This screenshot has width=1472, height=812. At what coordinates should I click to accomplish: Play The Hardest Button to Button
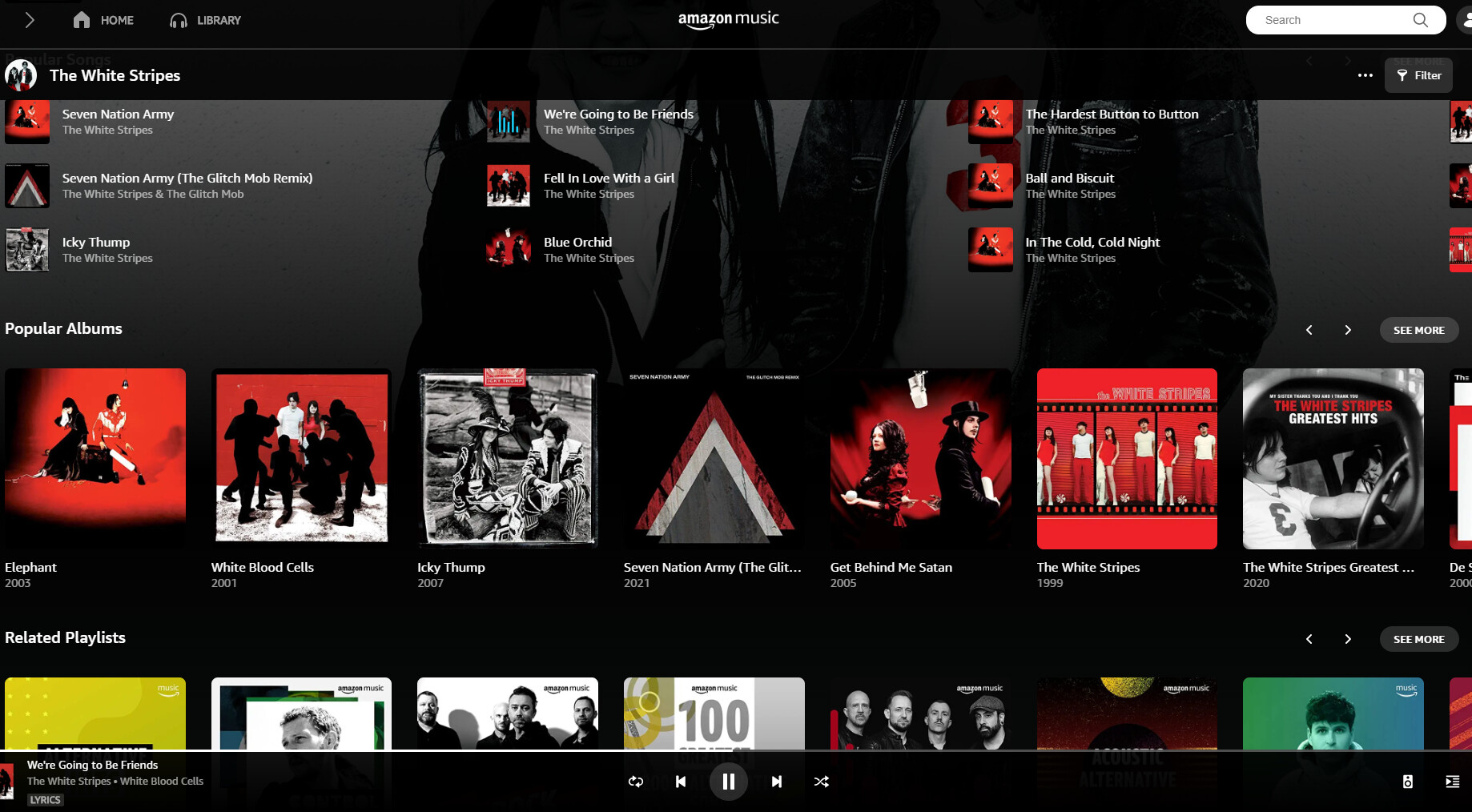1112,115
